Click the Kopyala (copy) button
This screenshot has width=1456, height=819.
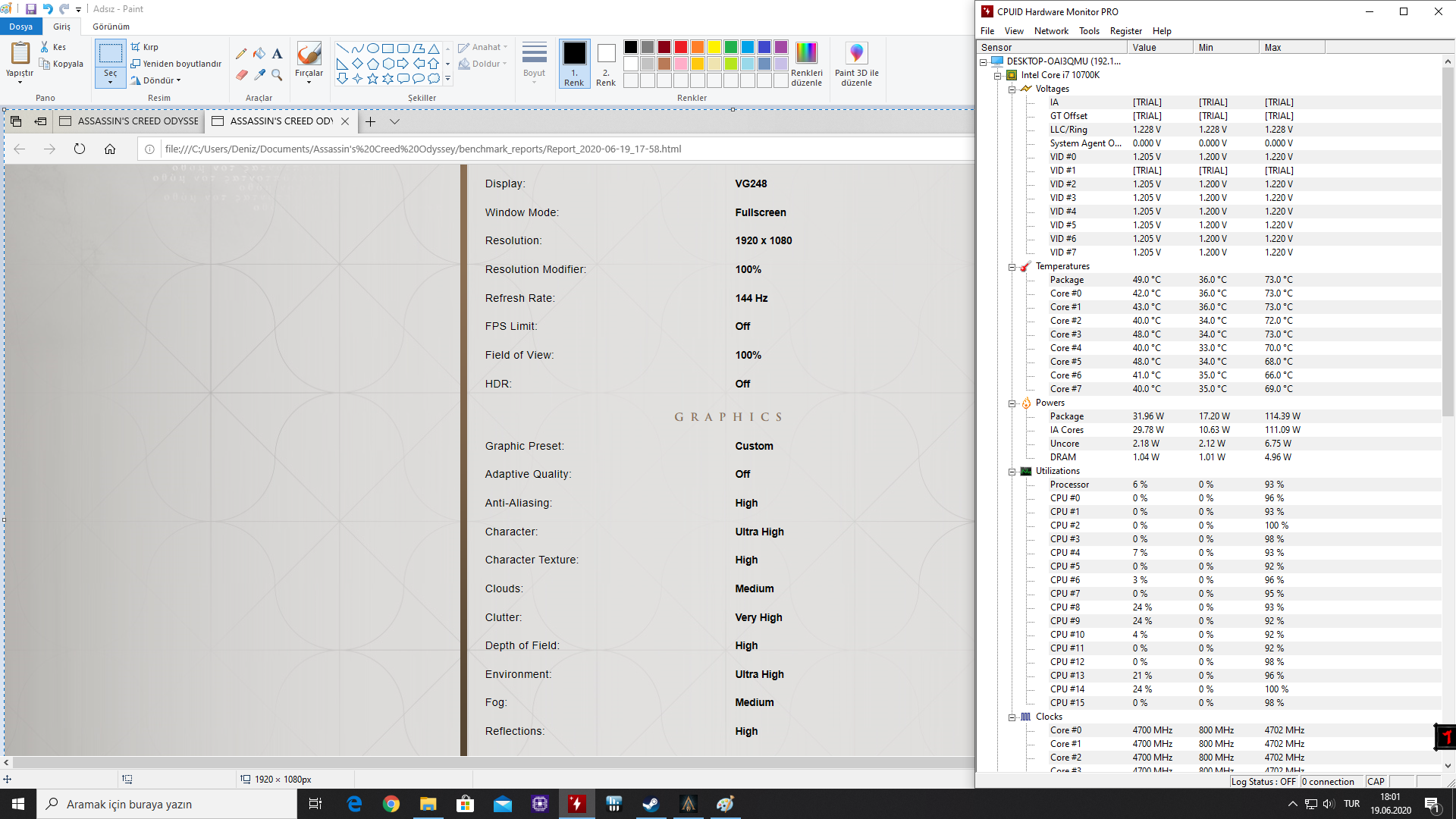click(61, 64)
